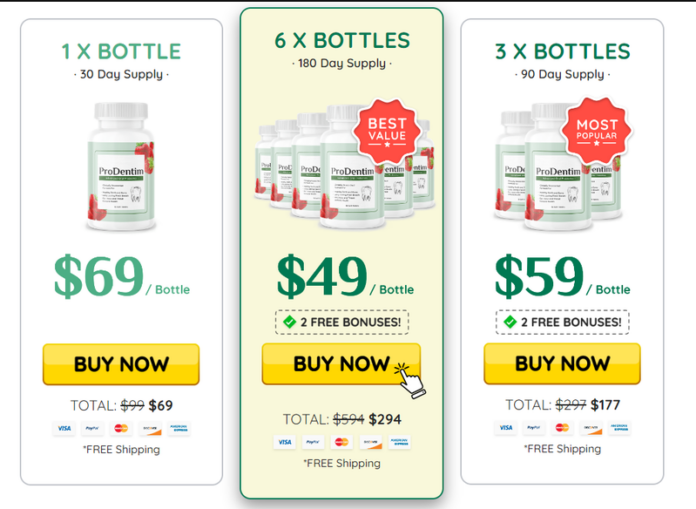This screenshot has width=696, height=509.
Task: Click the $59 per bottle price
Action: (x=562, y=277)
